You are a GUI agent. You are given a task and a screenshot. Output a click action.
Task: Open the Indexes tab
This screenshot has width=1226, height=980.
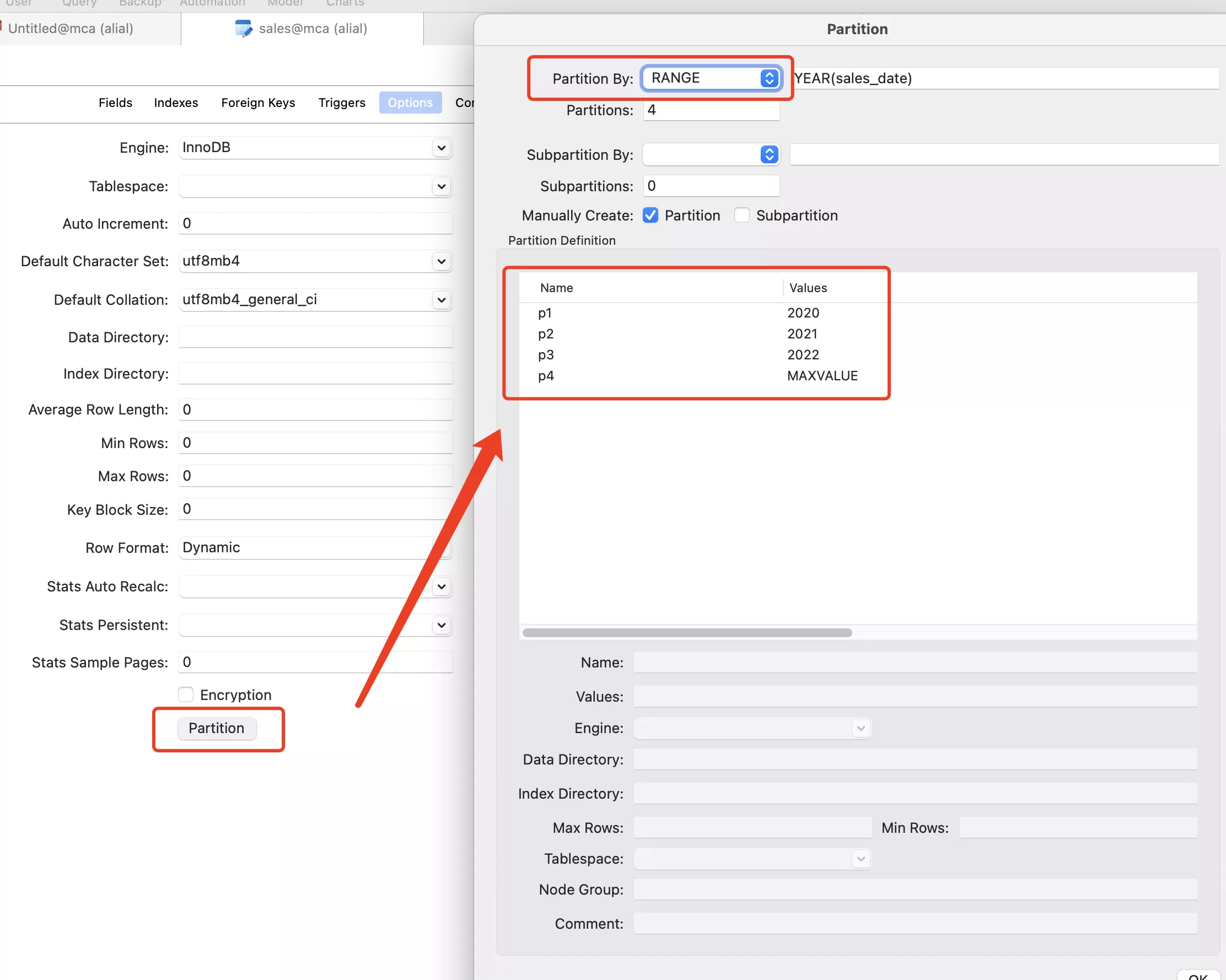click(176, 103)
